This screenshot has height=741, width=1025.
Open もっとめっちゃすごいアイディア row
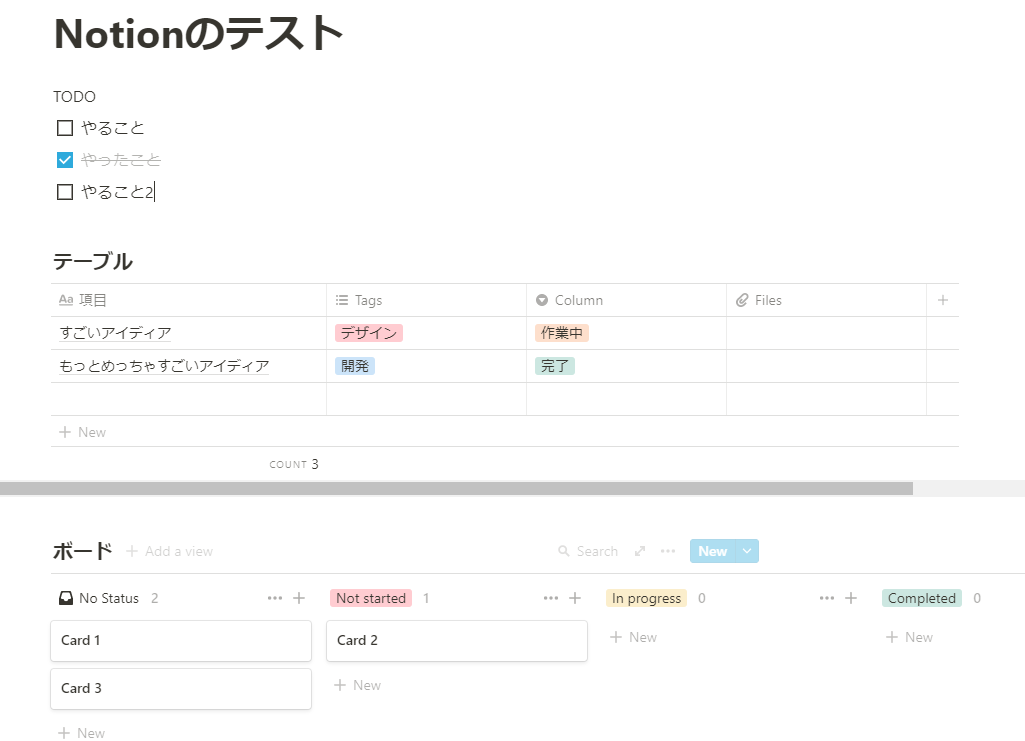click(164, 366)
